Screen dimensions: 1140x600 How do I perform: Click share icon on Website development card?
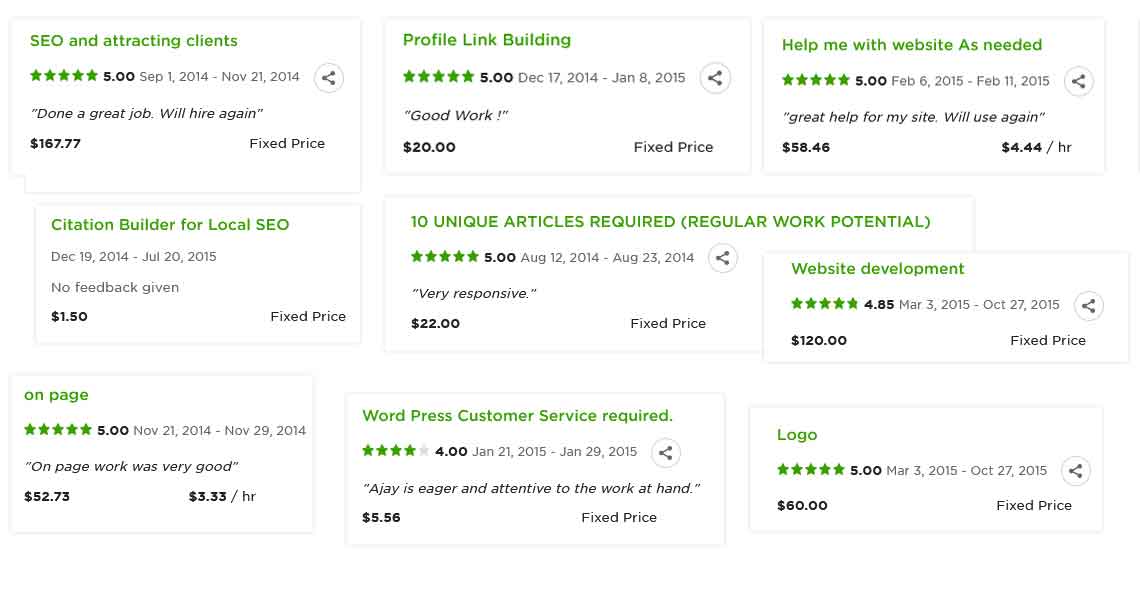(x=1088, y=305)
